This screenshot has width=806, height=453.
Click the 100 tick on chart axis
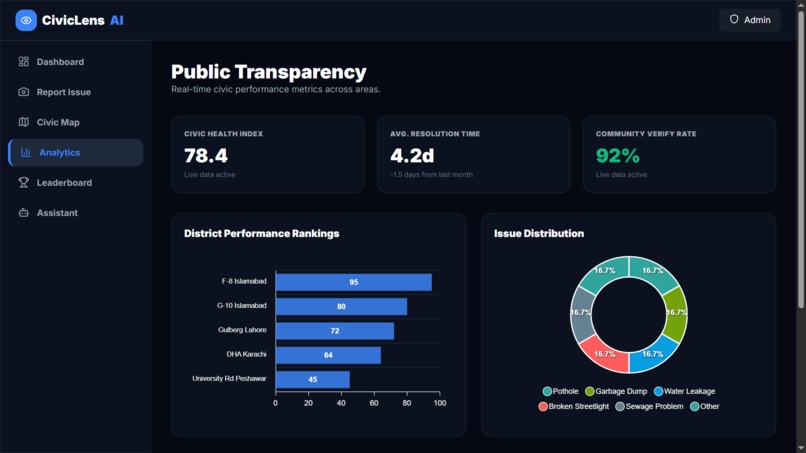pyautogui.click(x=439, y=403)
